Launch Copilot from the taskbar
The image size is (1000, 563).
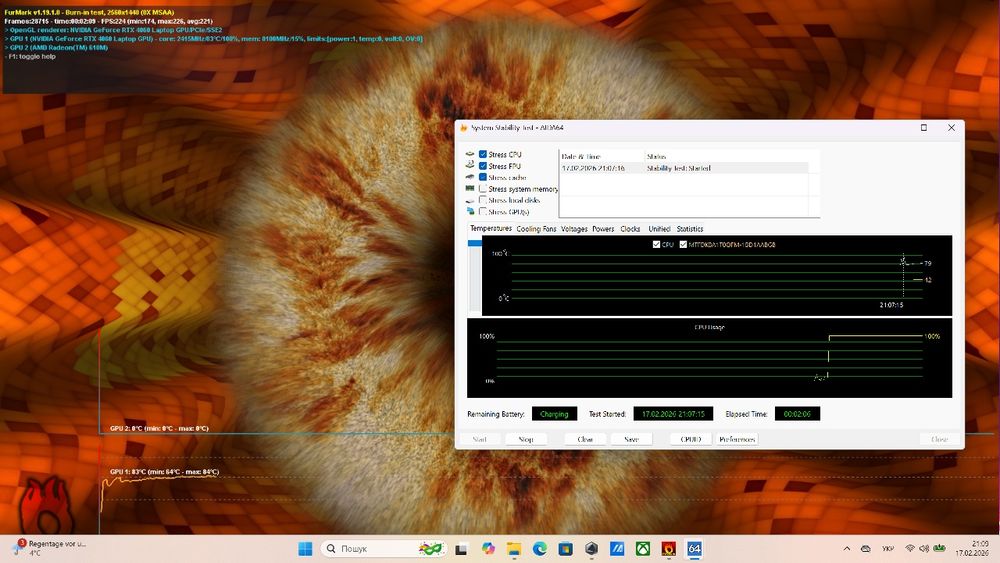(488, 549)
